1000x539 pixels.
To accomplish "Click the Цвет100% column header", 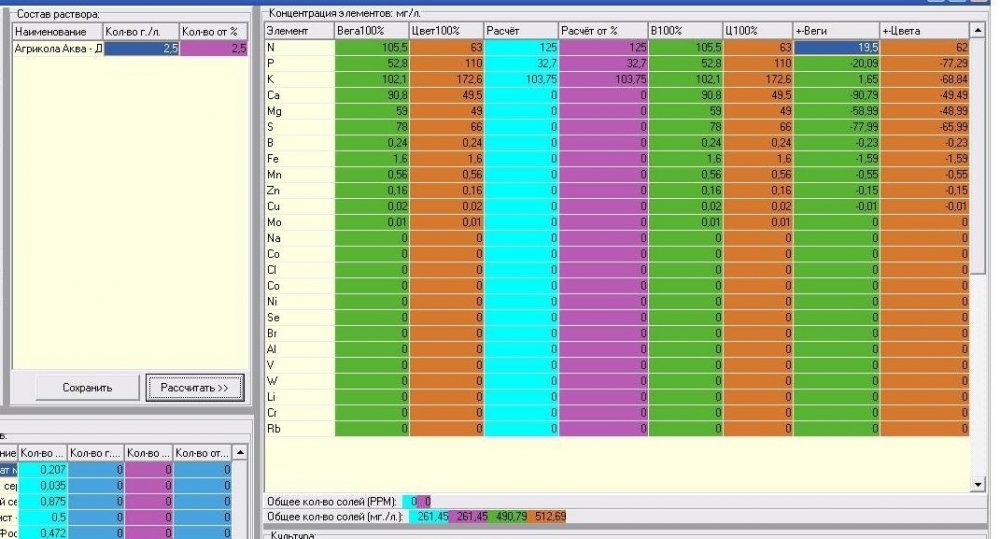I will pos(446,30).
